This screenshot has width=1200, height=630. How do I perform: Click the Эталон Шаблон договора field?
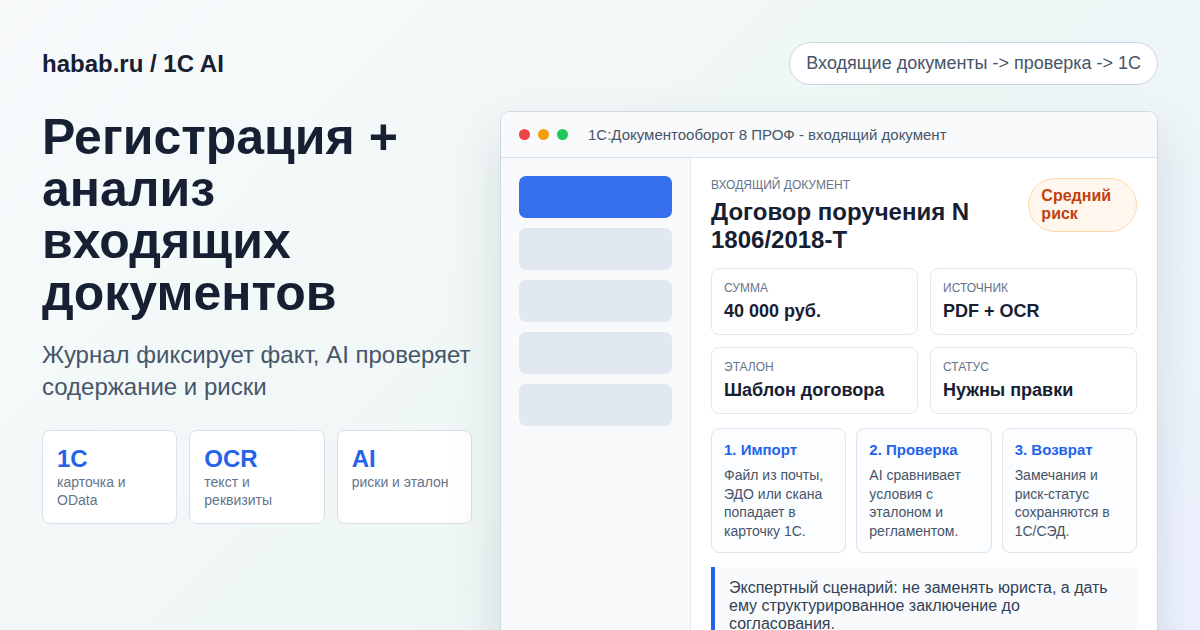[814, 380]
